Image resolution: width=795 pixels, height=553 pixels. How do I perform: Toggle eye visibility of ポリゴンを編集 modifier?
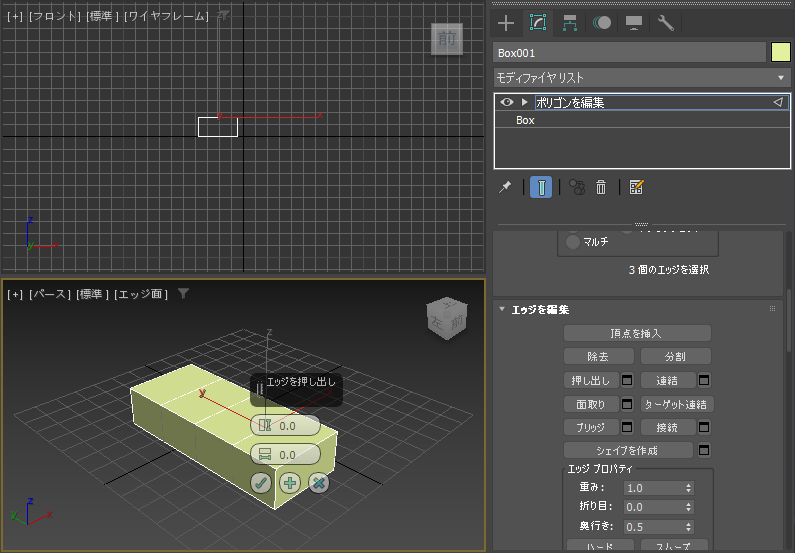click(507, 102)
